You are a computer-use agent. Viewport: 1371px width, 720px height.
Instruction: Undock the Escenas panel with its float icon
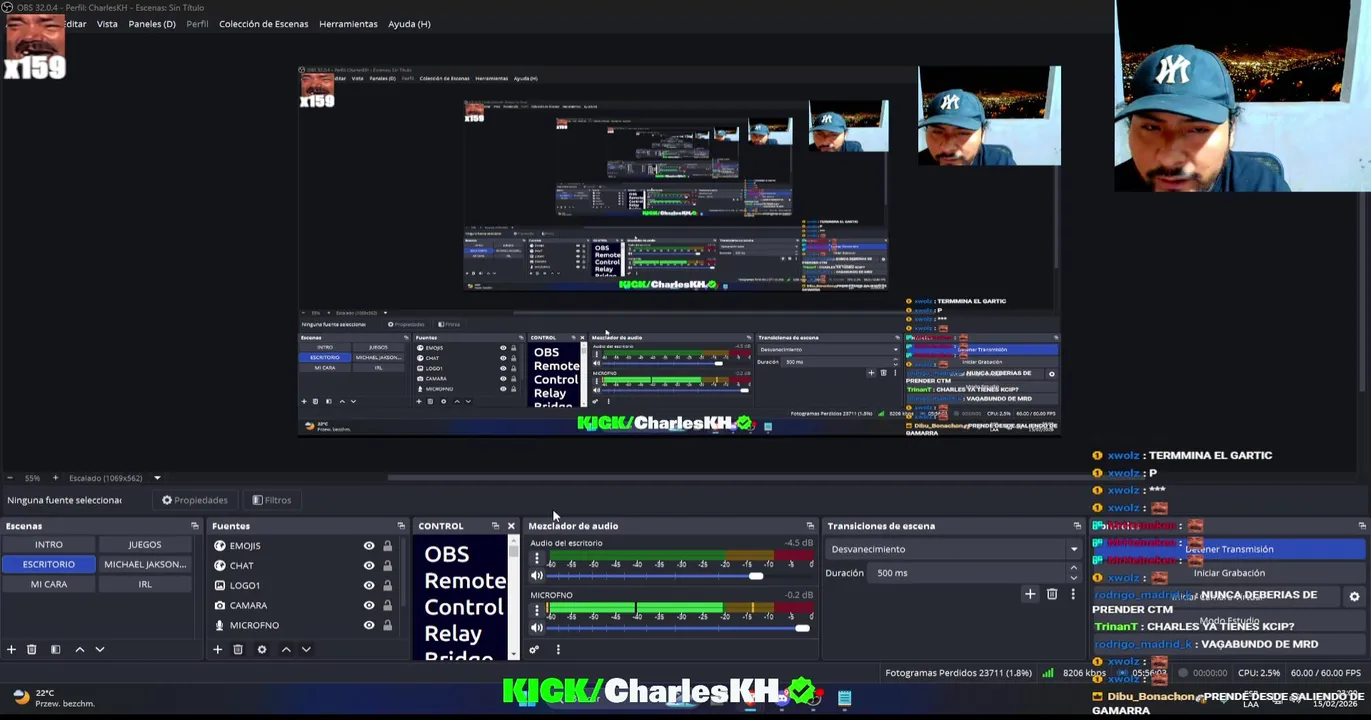point(195,526)
